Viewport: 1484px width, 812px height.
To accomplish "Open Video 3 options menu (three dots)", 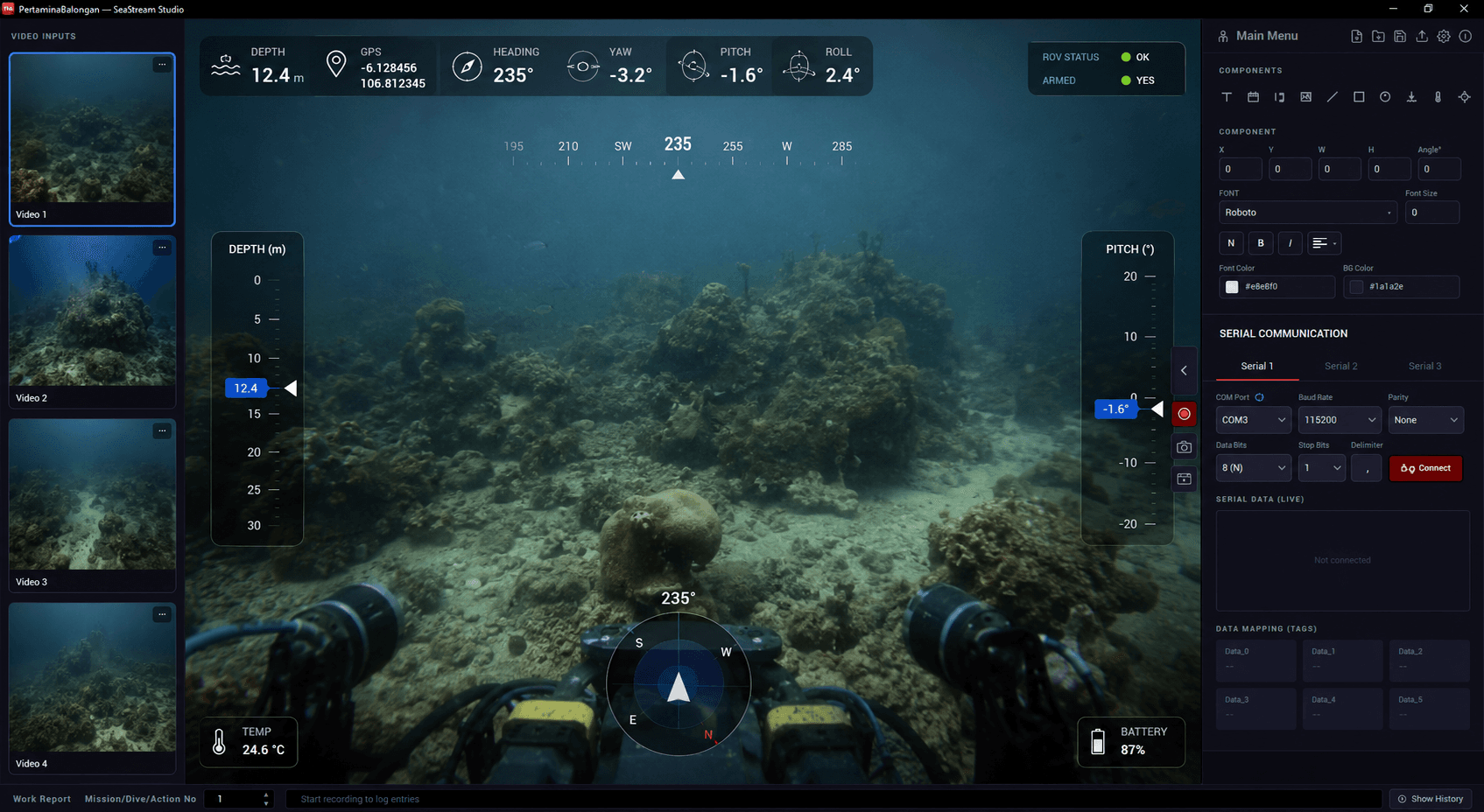I will click(162, 431).
